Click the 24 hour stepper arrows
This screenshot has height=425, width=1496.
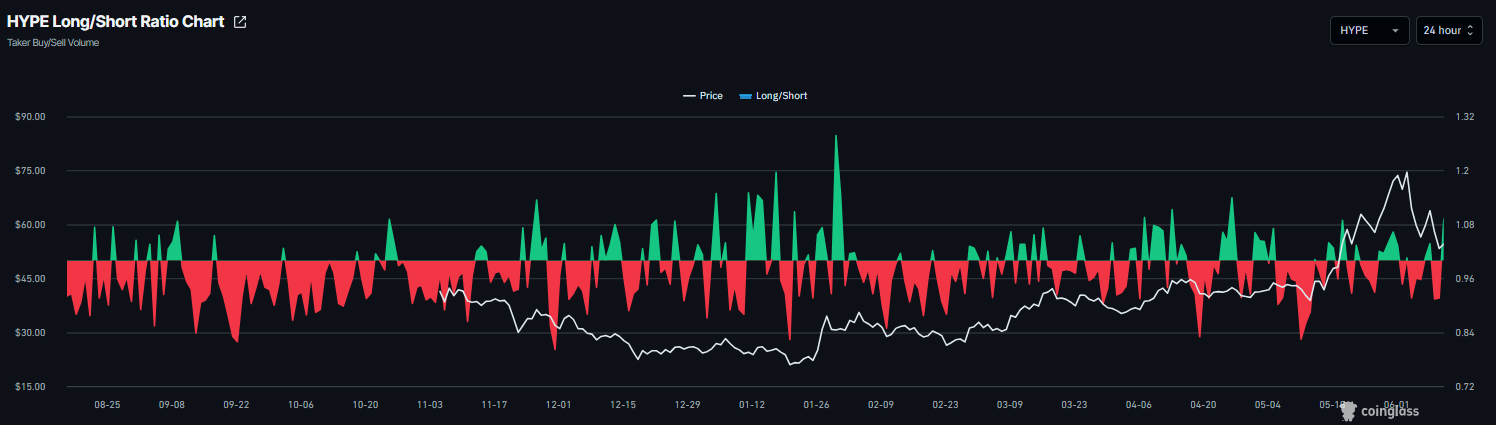[1470, 31]
